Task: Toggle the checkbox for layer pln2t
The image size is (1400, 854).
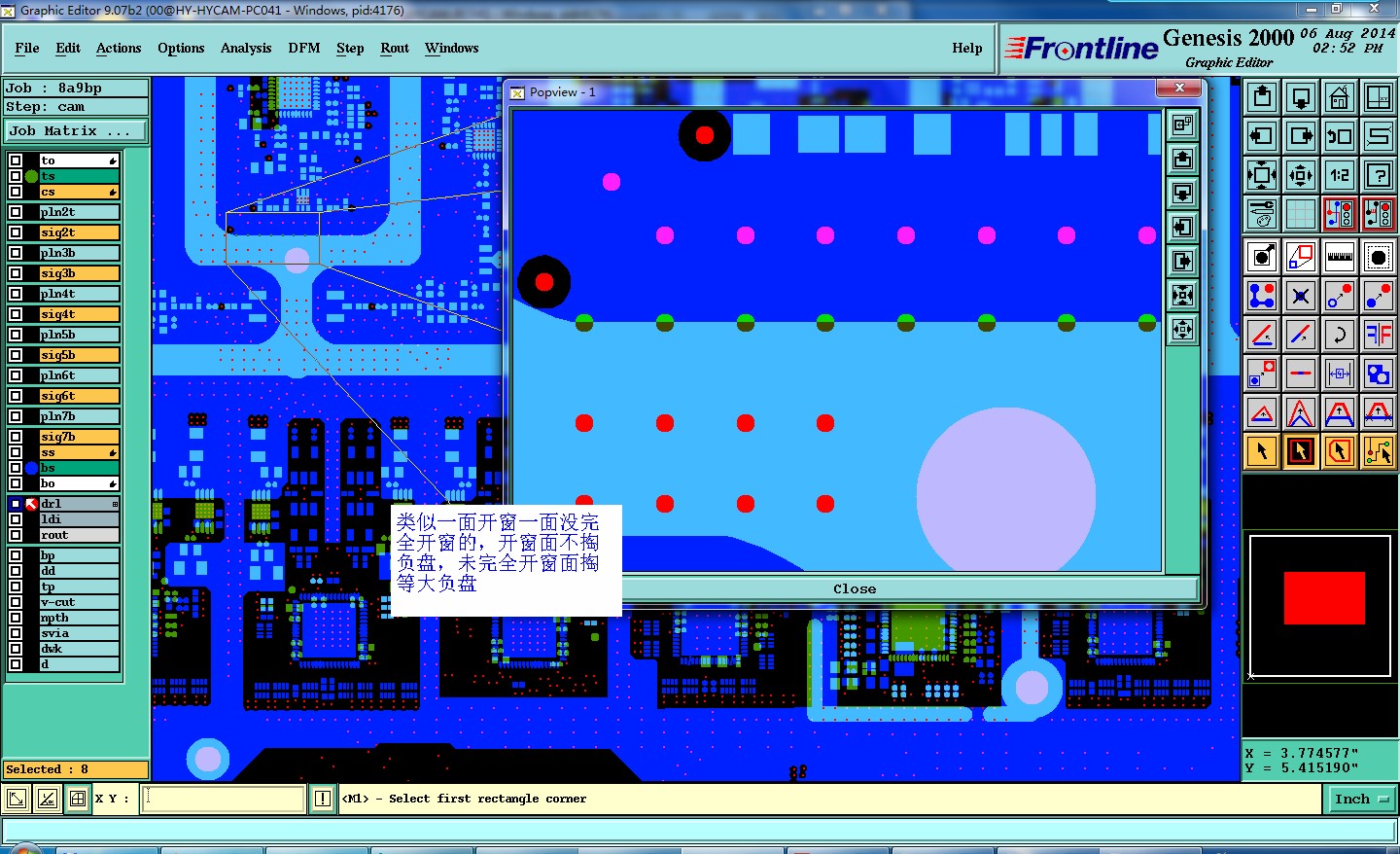Action: tap(16, 212)
